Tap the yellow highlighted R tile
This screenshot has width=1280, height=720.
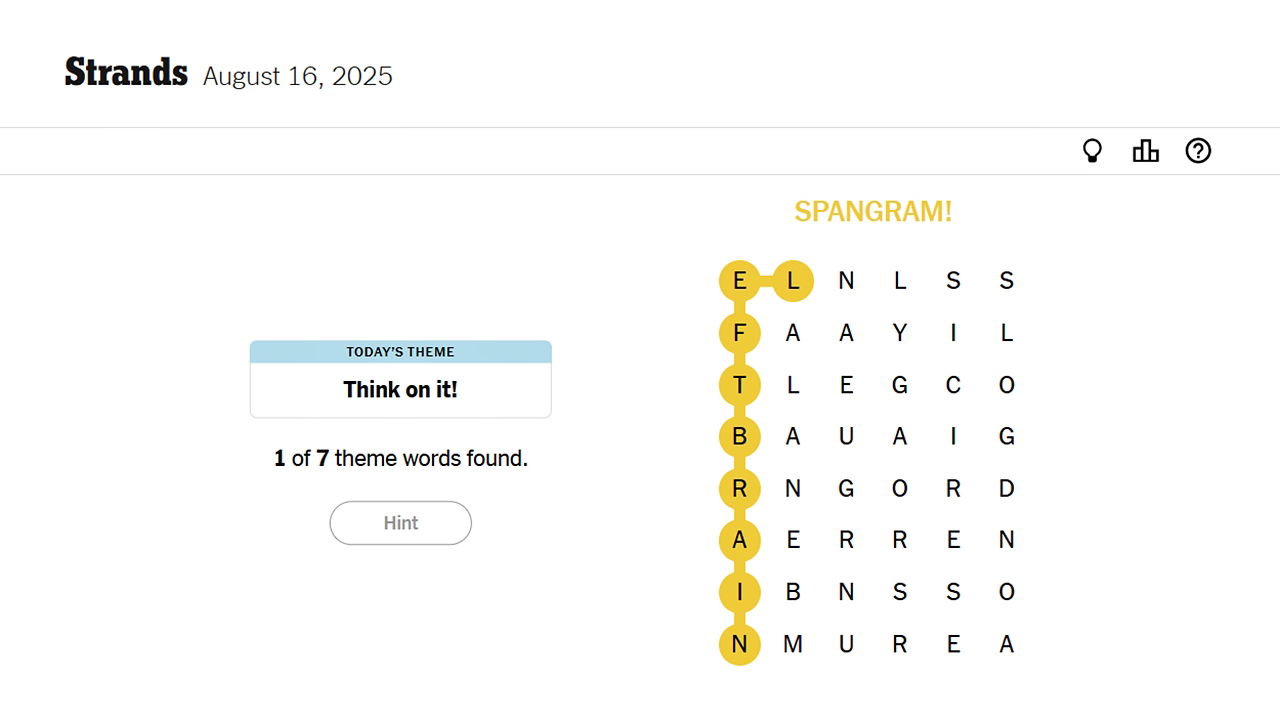[x=740, y=489]
